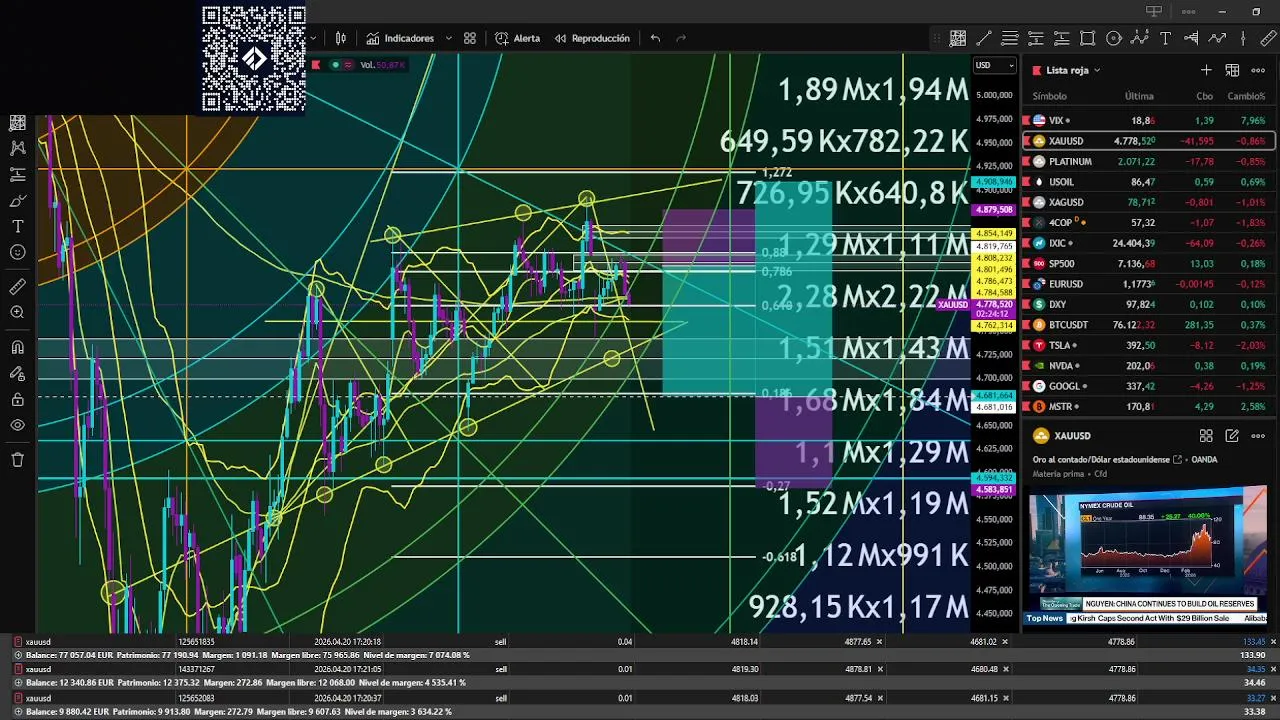This screenshot has width=1280, height=720.
Task: Open the grid icon in the XAUUSD details panel
Action: tap(1206, 436)
